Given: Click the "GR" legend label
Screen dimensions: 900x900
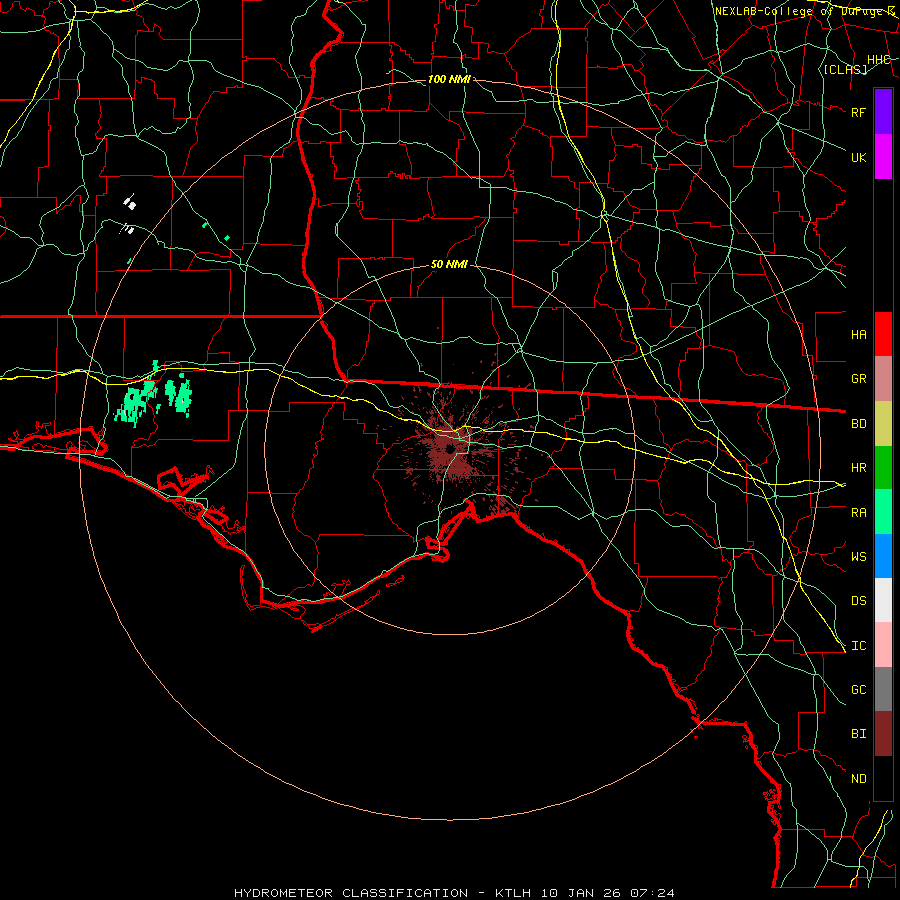Looking at the screenshot, I should pos(859,379).
